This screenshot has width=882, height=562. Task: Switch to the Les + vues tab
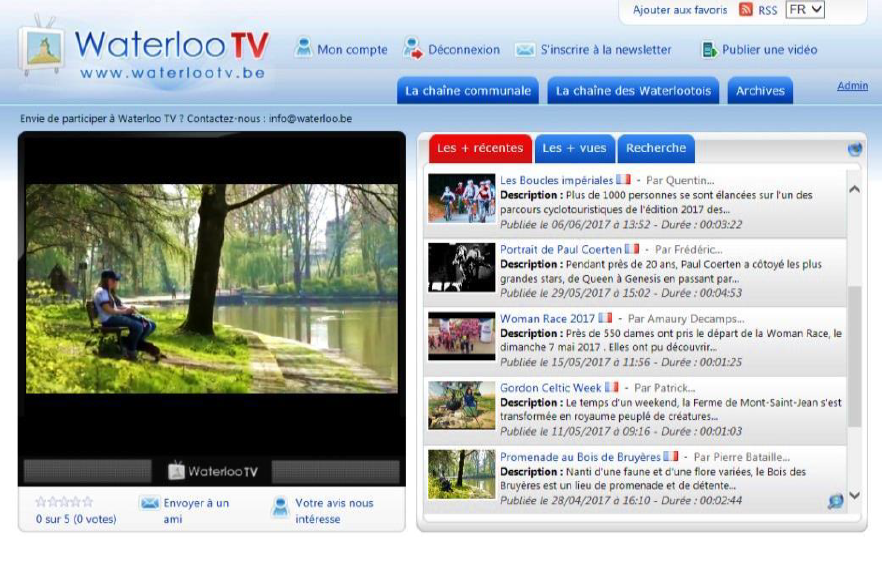point(574,148)
